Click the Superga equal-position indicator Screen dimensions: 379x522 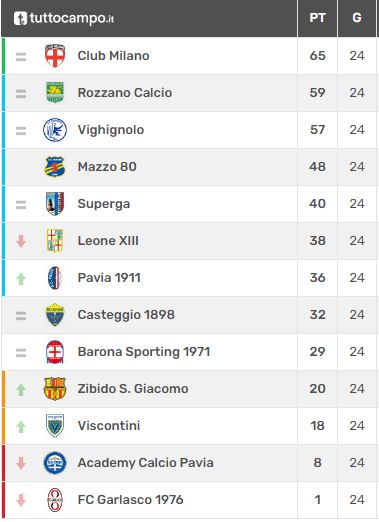[21, 205]
